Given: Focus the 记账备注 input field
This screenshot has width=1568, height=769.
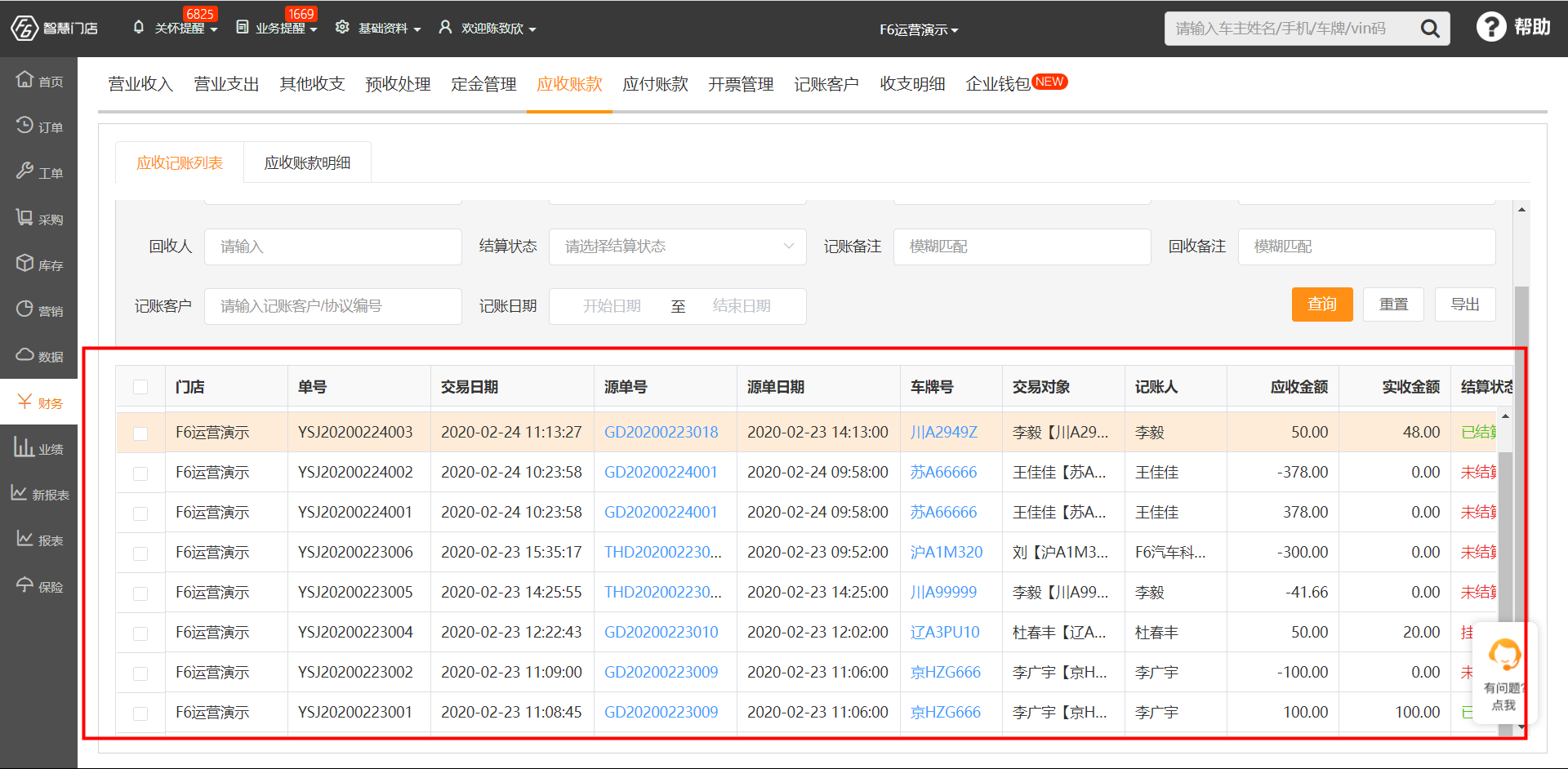Looking at the screenshot, I should 1022,247.
